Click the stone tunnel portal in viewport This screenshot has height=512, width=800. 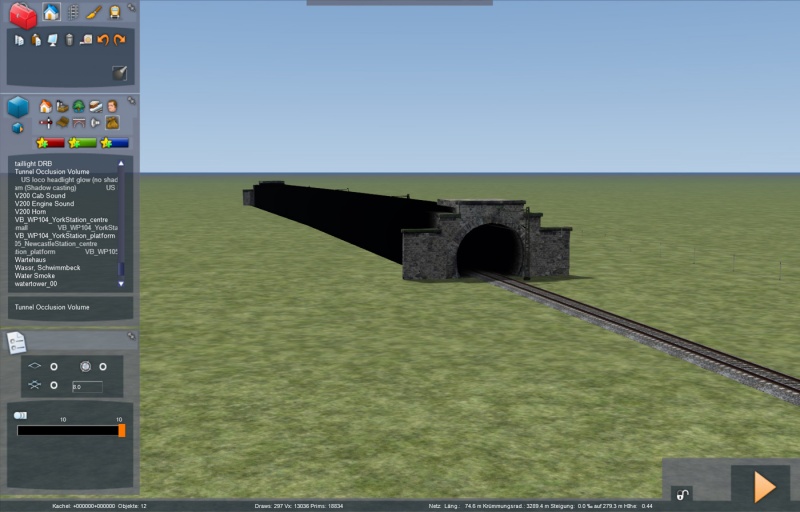point(487,240)
